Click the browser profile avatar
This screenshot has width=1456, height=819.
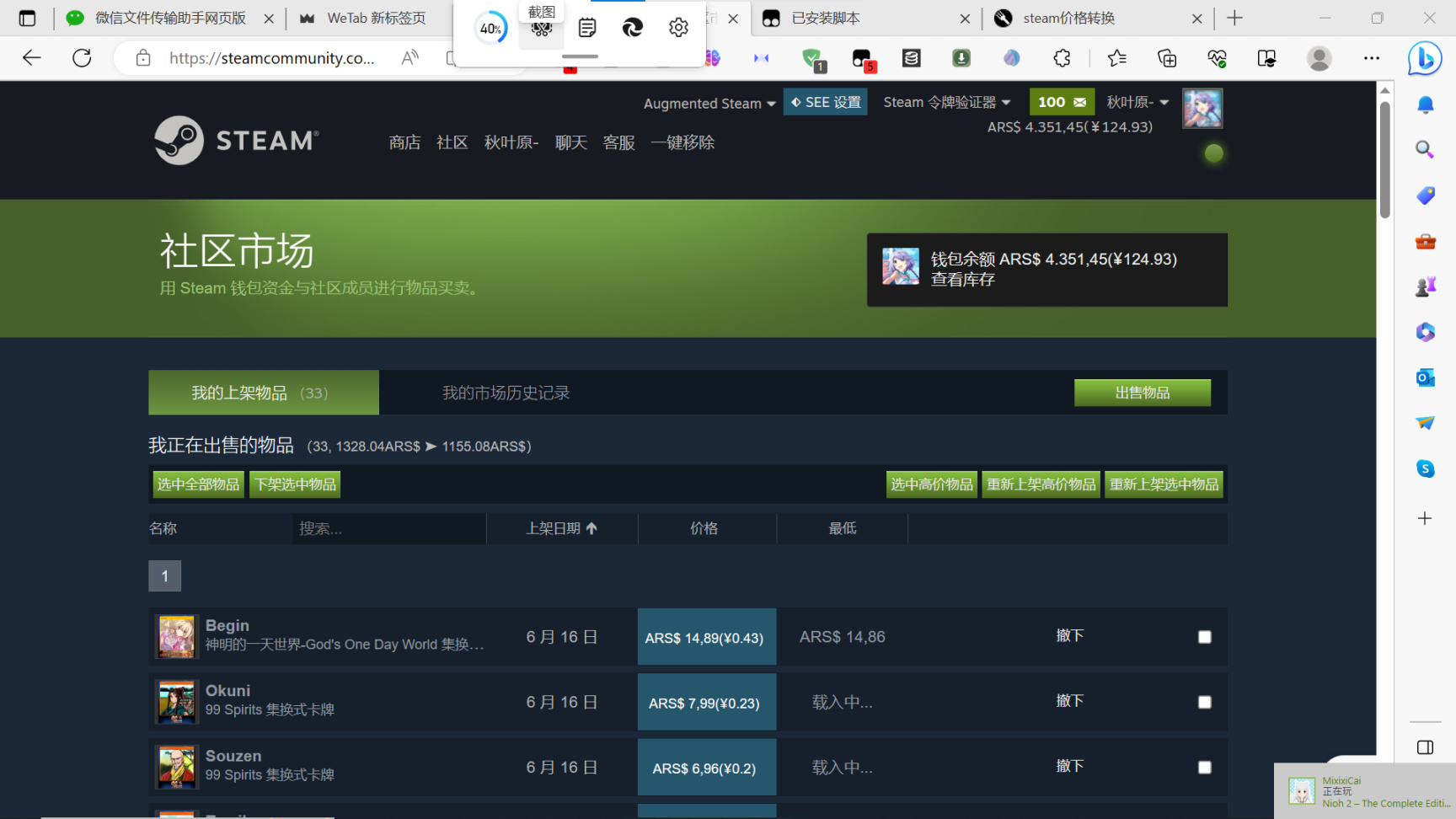1319,58
